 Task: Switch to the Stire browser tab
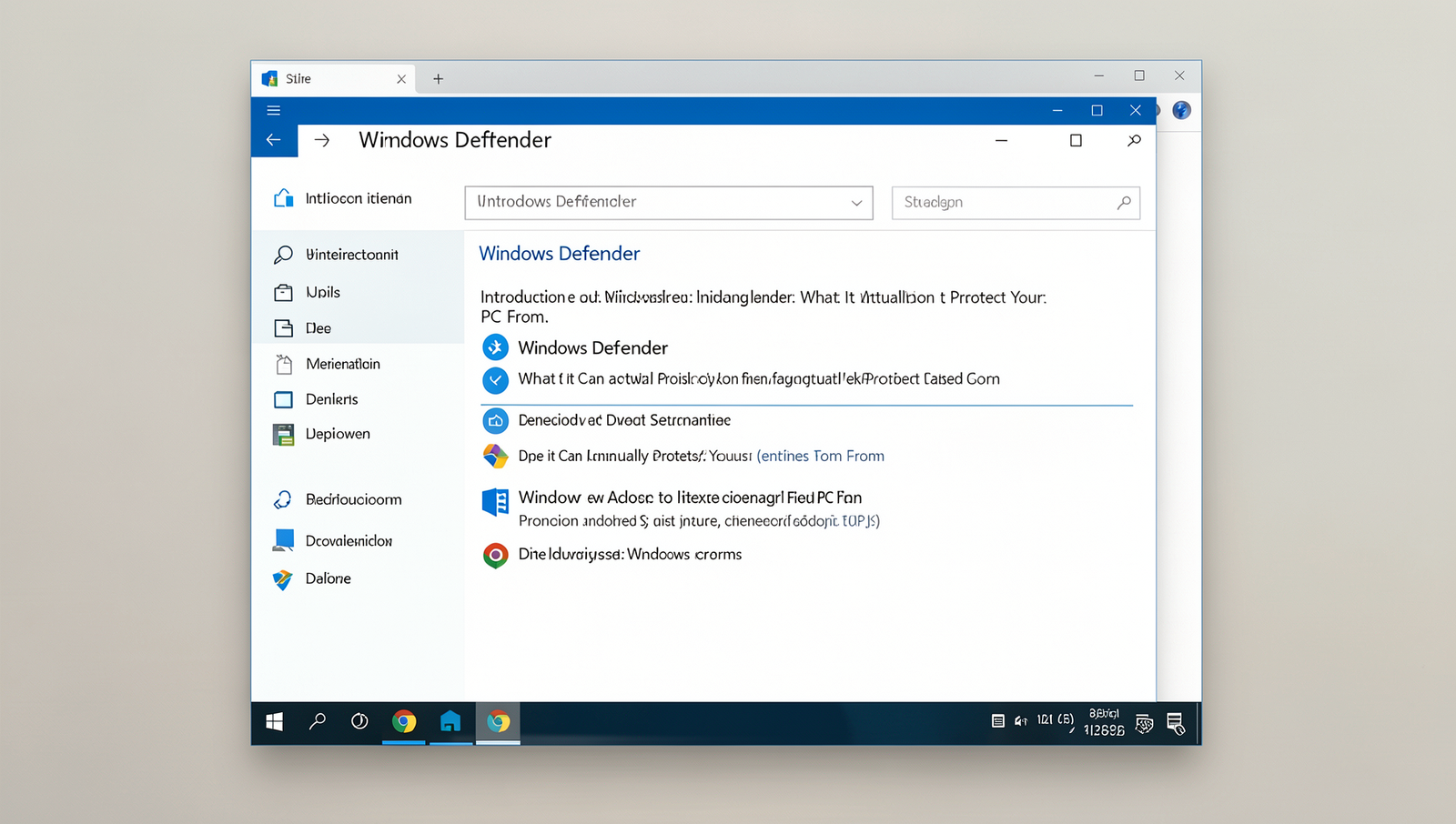point(333,79)
